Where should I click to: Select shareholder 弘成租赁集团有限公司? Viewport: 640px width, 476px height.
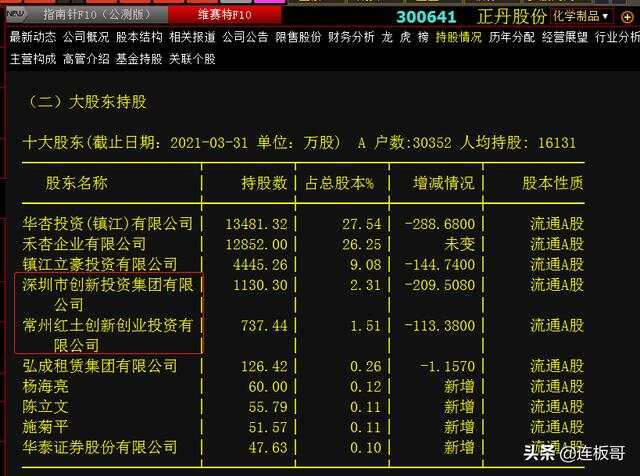point(100,366)
